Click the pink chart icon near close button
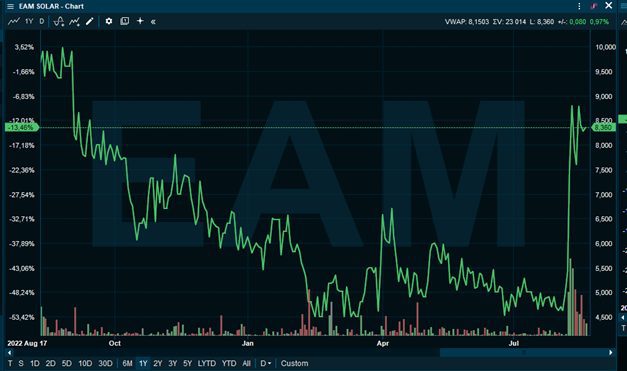This screenshot has height=371, width=627. [594, 6]
